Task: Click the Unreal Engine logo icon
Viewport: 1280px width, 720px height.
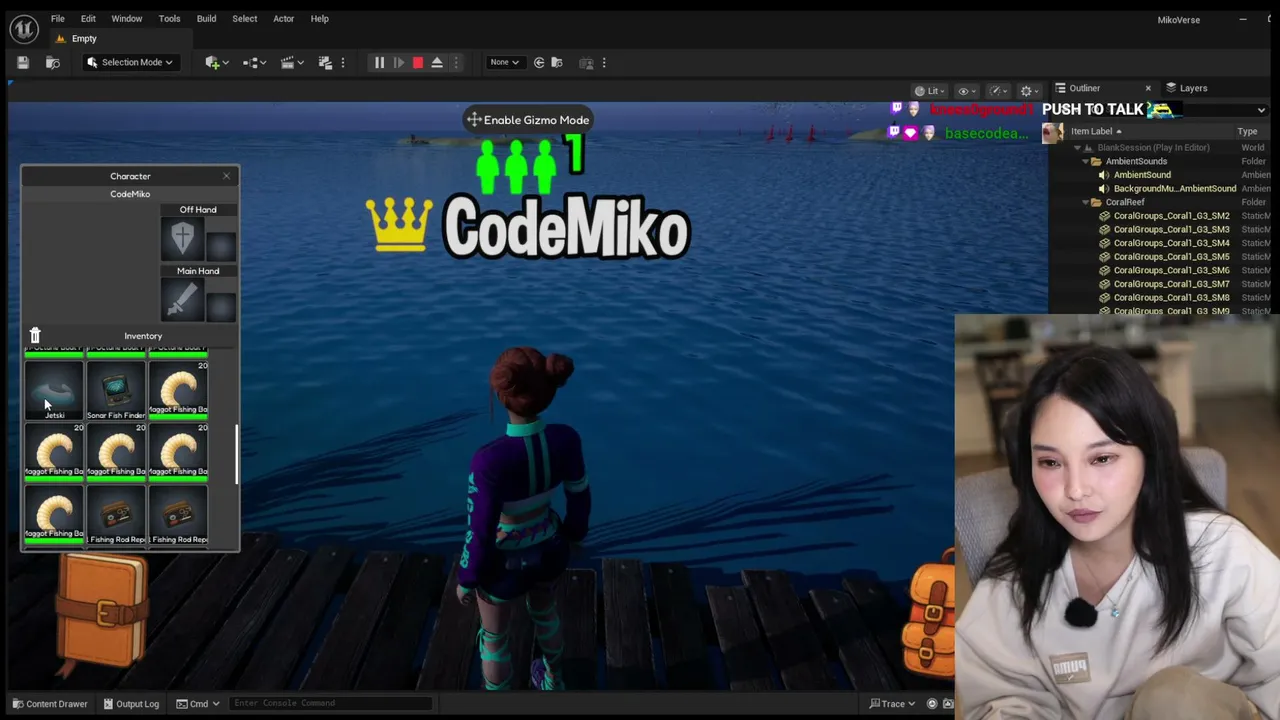Action: click(23, 28)
